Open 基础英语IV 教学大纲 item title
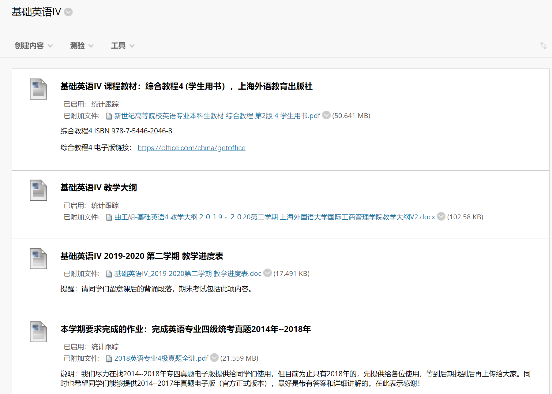Screen dimensions: 552x394 [x=99, y=187]
